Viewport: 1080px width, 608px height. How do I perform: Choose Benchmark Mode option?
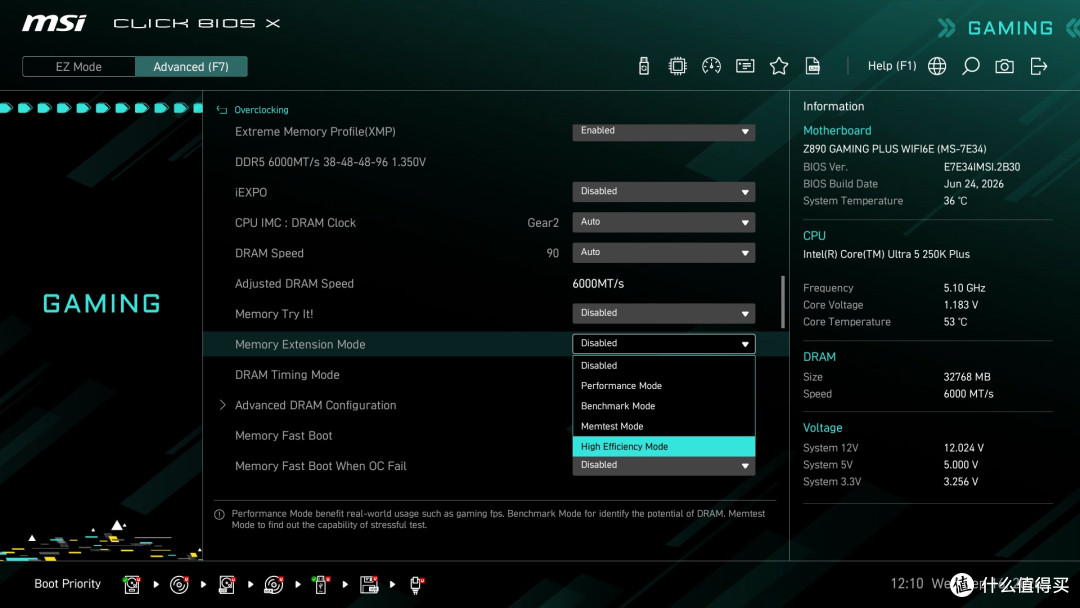point(663,406)
